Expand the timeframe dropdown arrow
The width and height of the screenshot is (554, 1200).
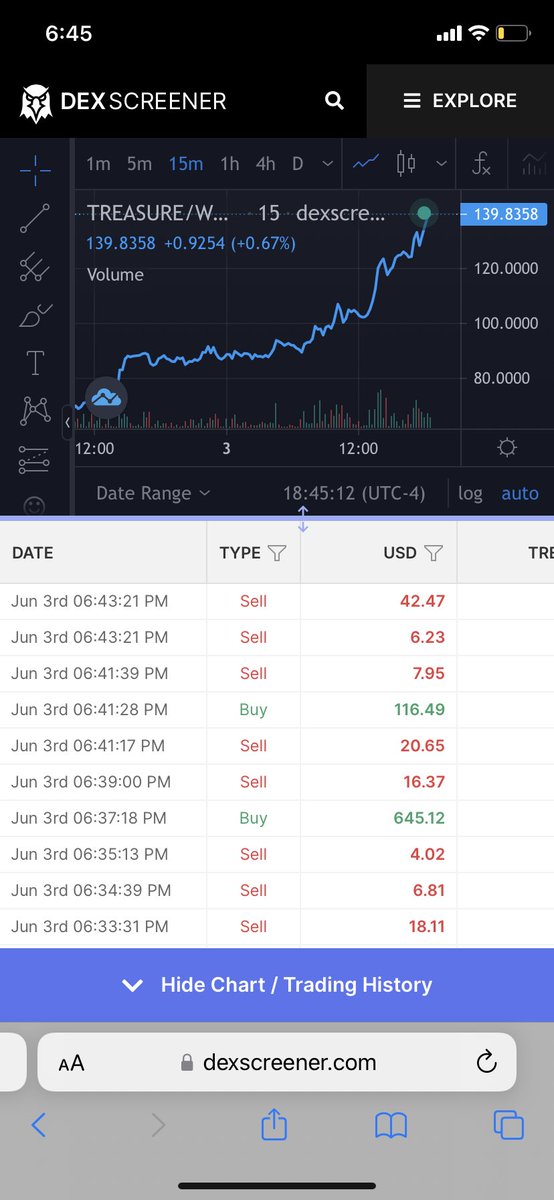click(x=326, y=164)
